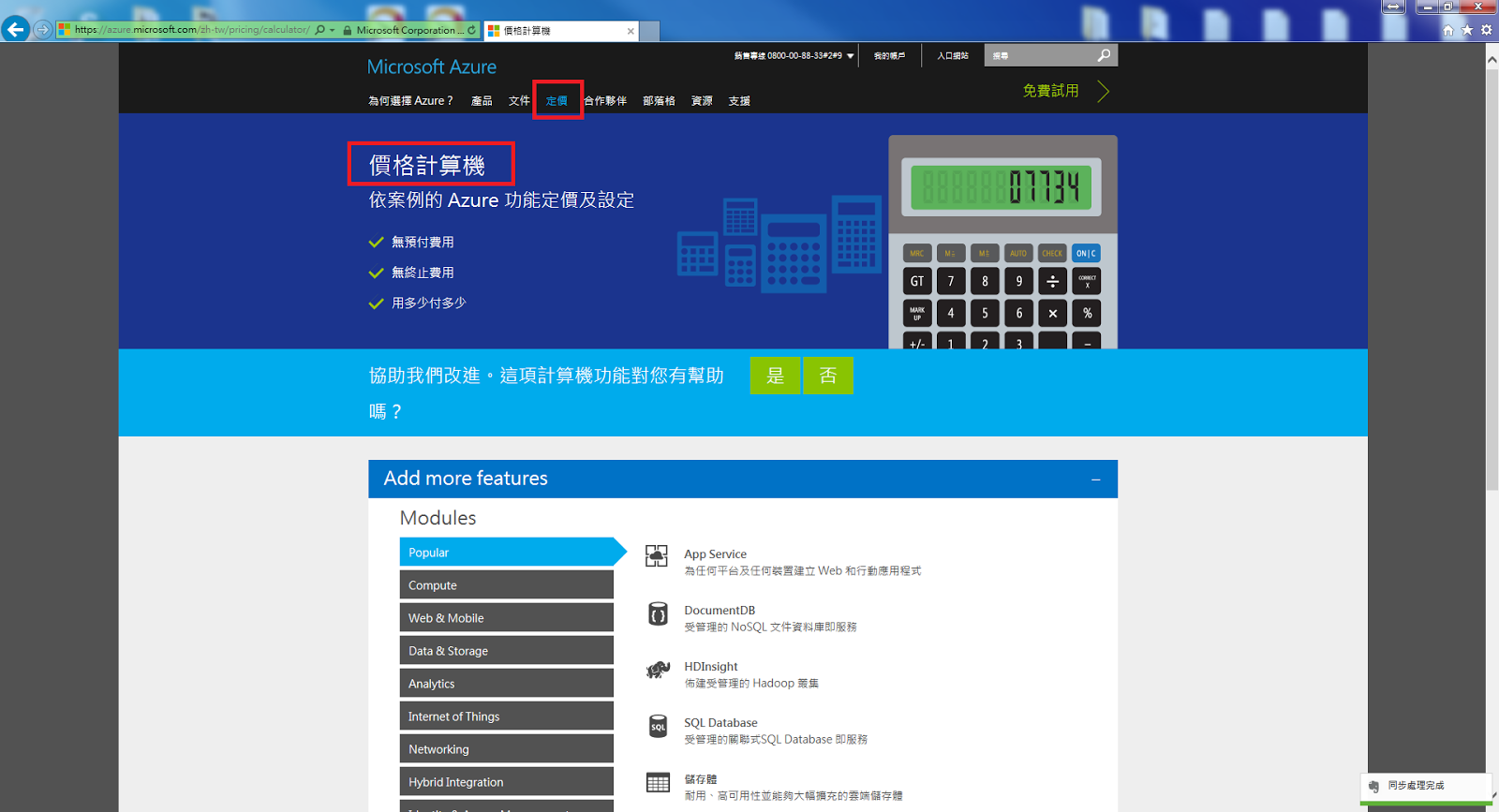Click the DocumentDB feature title
This screenshot has width=1499, height=812.
click(720, 611)
